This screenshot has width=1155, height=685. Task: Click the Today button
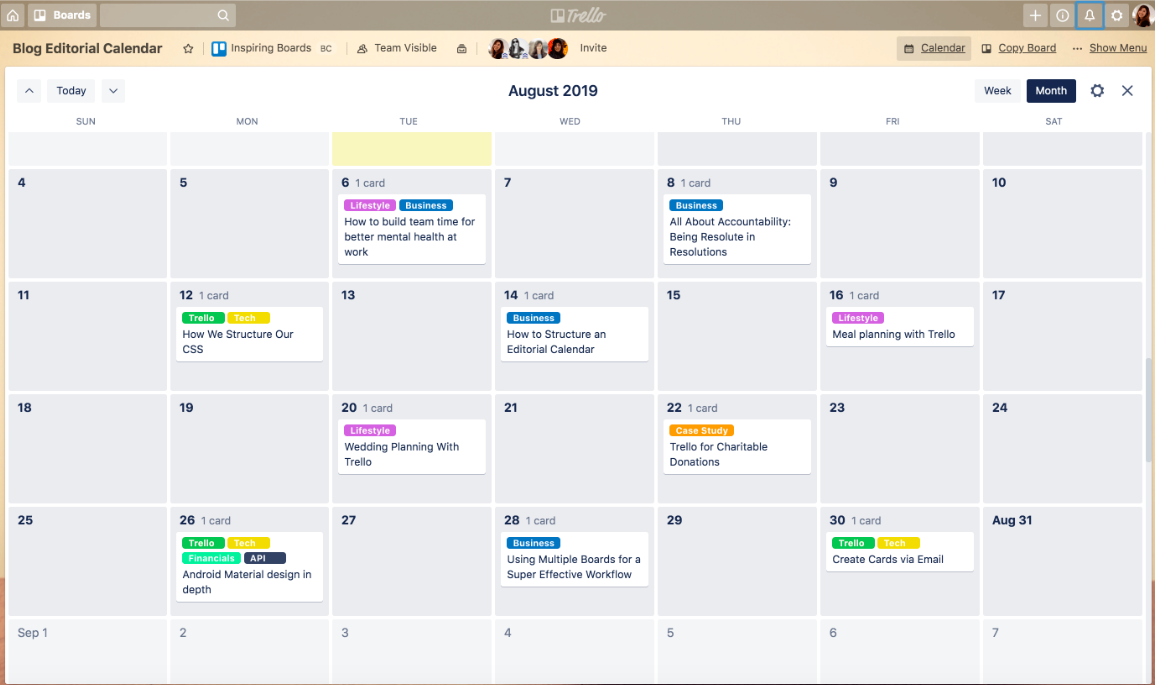click(x=71, y=91)
